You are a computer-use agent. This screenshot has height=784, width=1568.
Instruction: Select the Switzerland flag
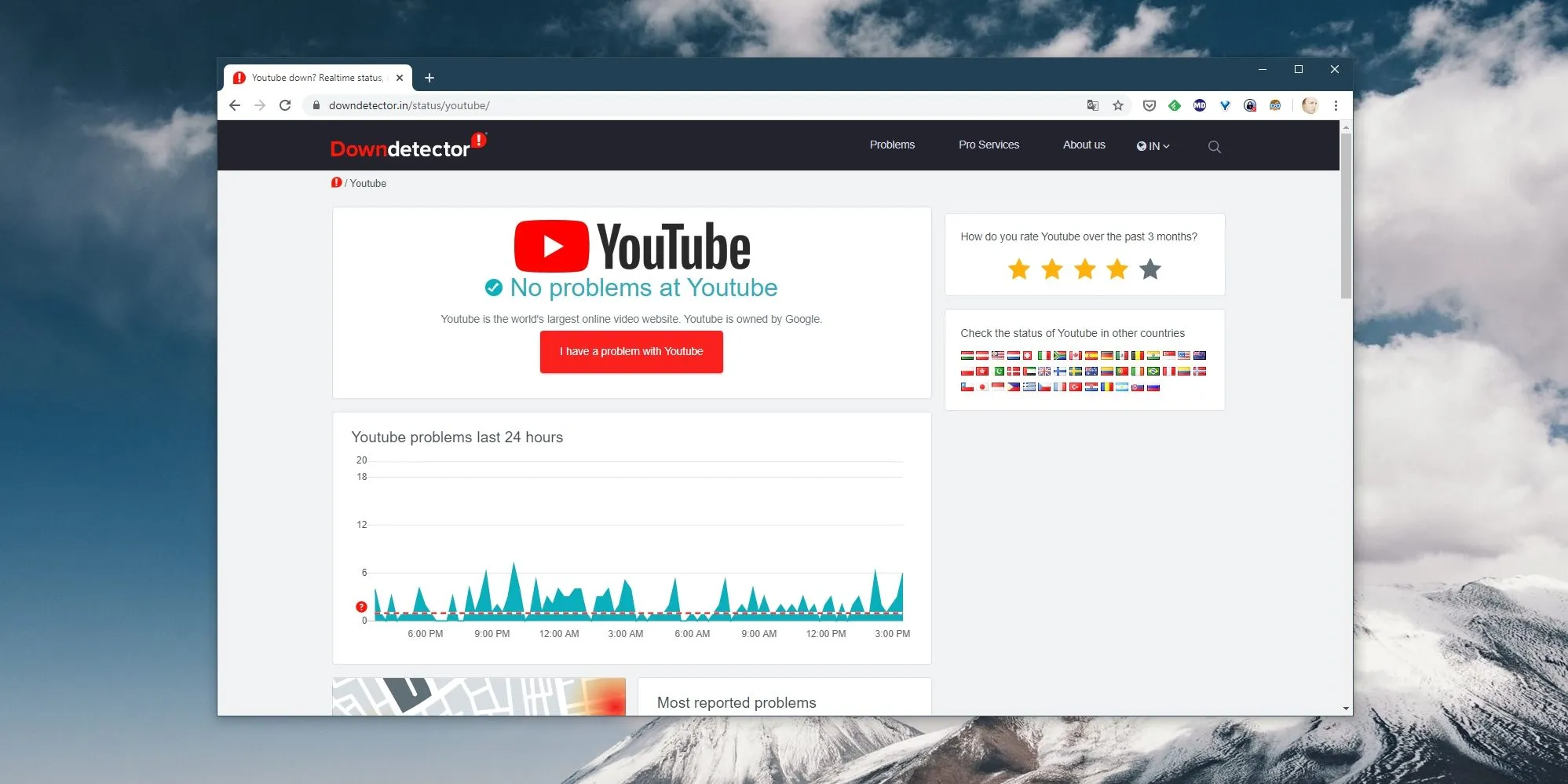tap(1027, 355)
